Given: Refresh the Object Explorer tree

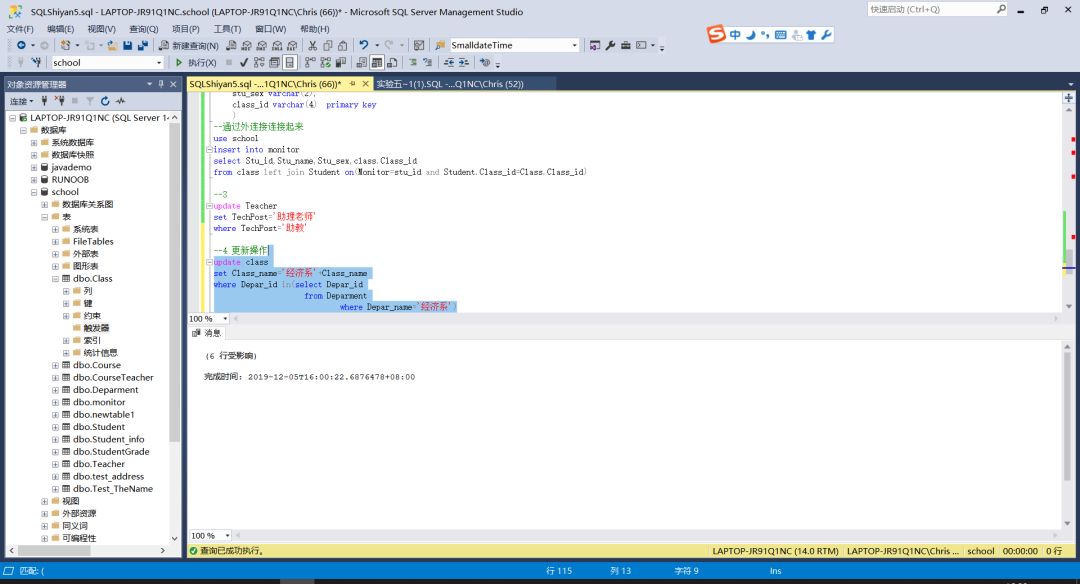Looking at the screenshot, I should coord(105,101).
